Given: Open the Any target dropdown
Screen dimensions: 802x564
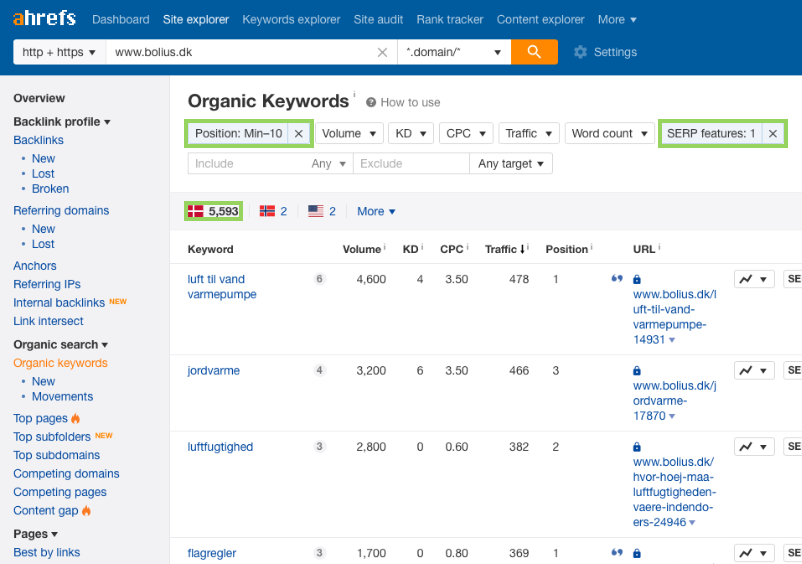Looking at the screenshot, I should [x=511, y=164].
